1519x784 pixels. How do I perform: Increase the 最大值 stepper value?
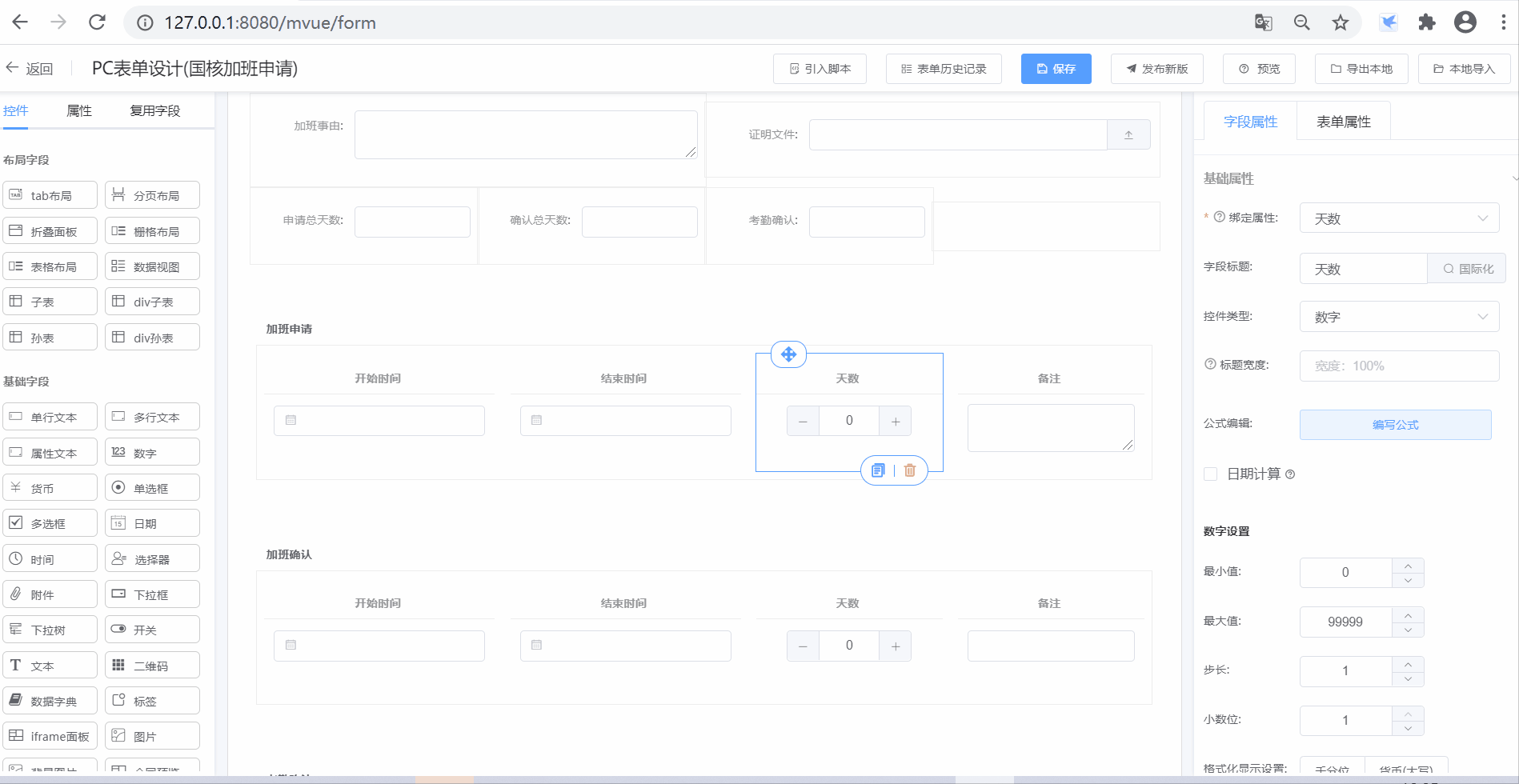pyautogui.click(x=1408, y=614)
